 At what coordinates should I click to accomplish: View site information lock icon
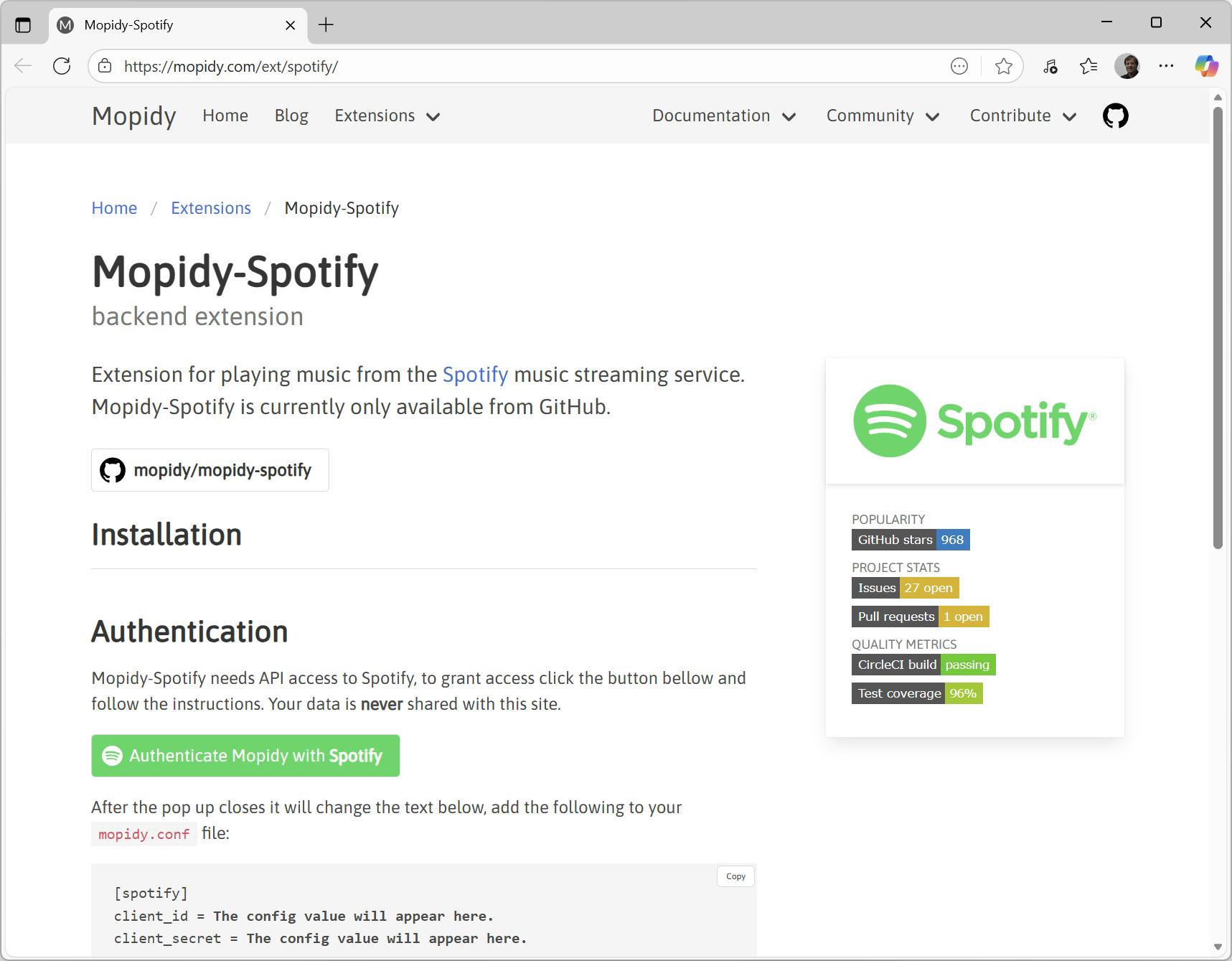coord(105,66)
